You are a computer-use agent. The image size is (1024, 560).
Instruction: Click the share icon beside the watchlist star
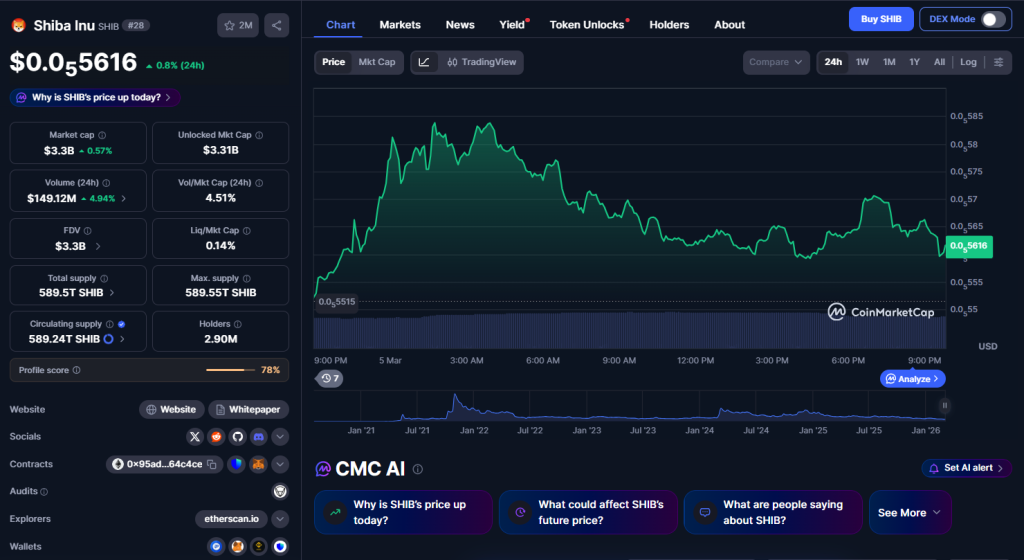click(x=277, y=25)
